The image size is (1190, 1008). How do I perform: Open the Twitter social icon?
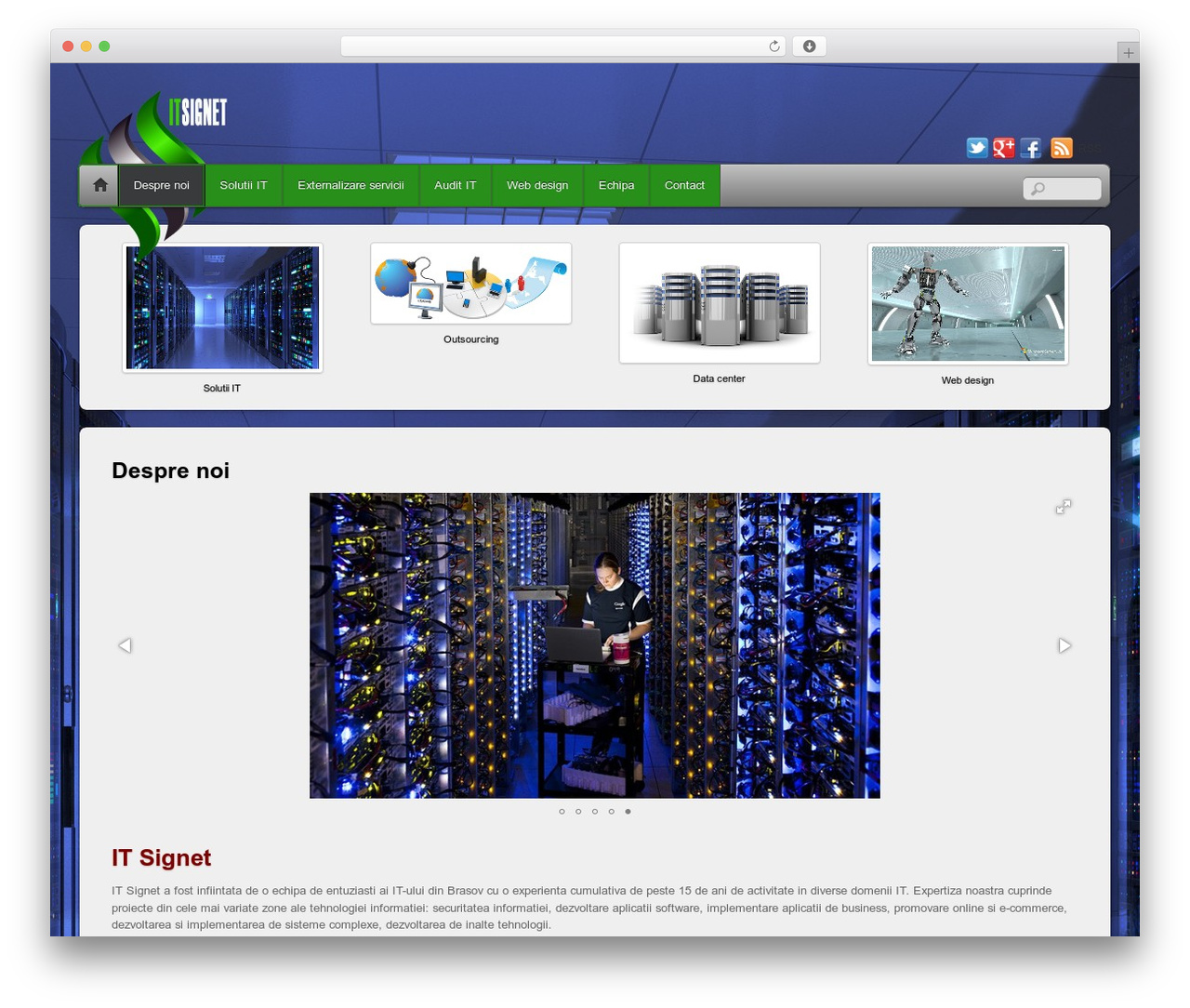(977, 148)
